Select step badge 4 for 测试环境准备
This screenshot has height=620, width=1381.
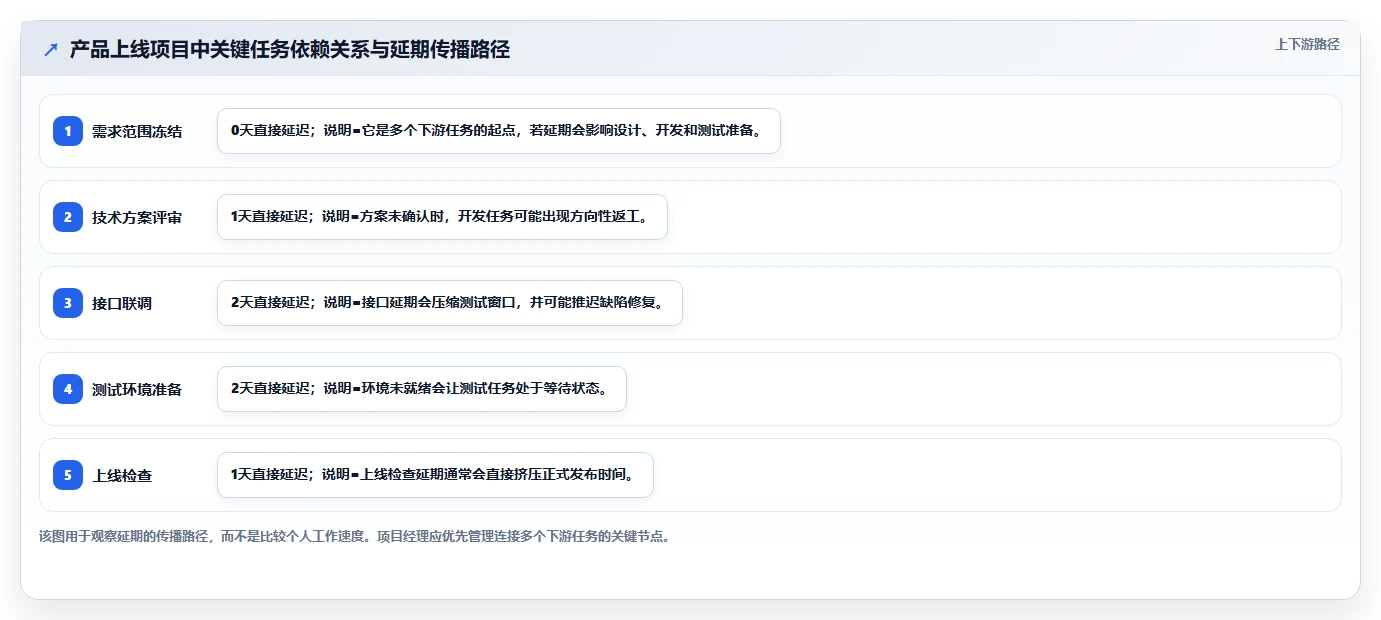point(68,389)
